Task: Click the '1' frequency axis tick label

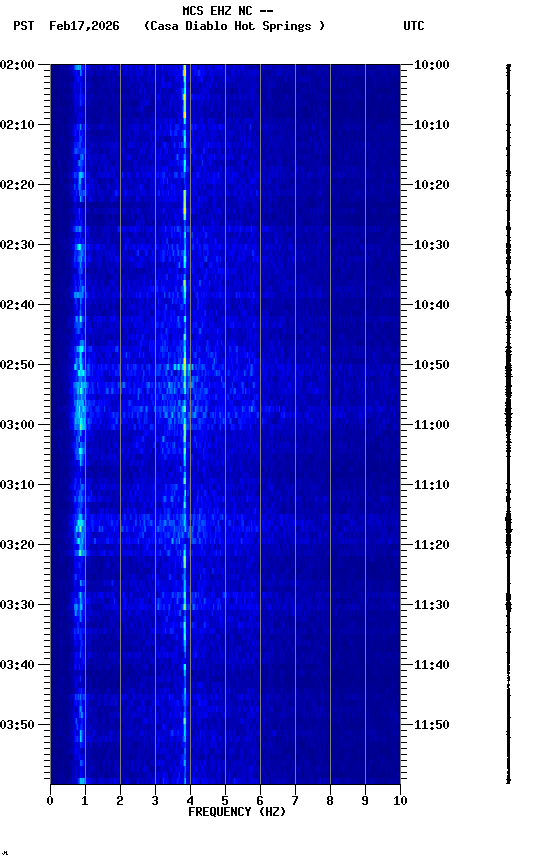Action: [x=85, y=801]
